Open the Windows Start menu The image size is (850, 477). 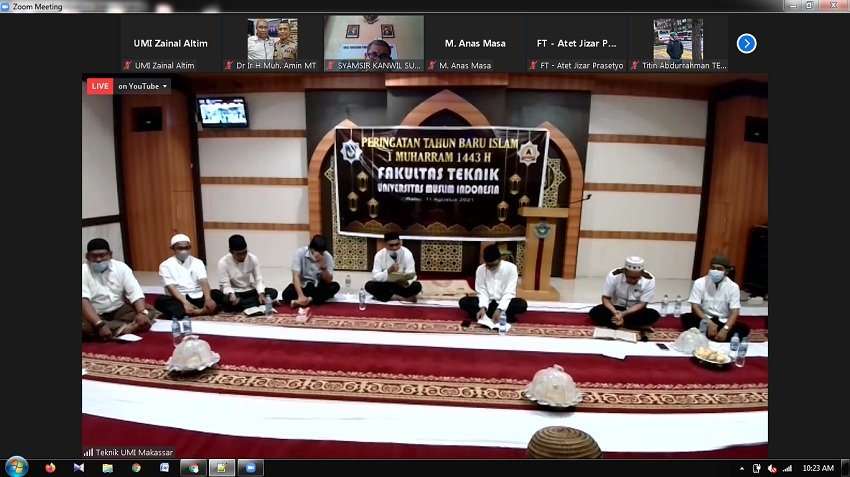click(16, 467)
